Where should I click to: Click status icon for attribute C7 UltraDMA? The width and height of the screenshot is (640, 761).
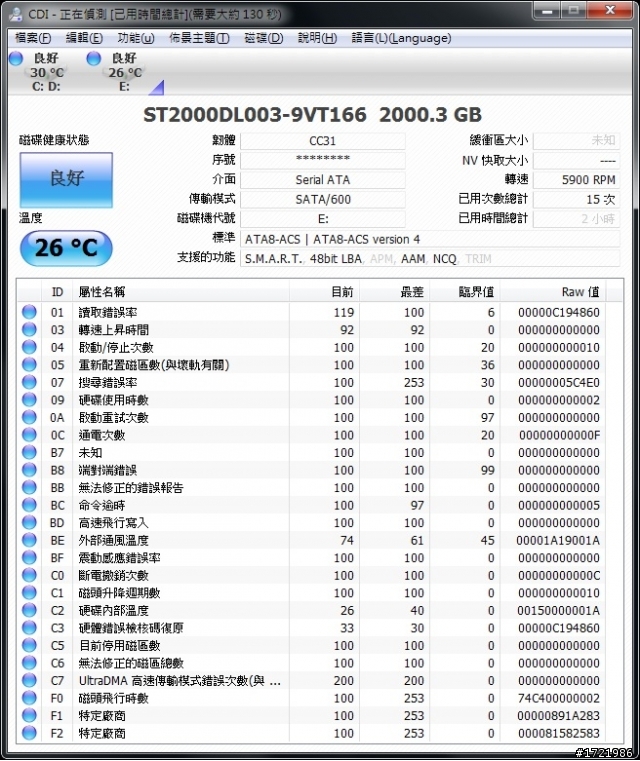point(29,680)
